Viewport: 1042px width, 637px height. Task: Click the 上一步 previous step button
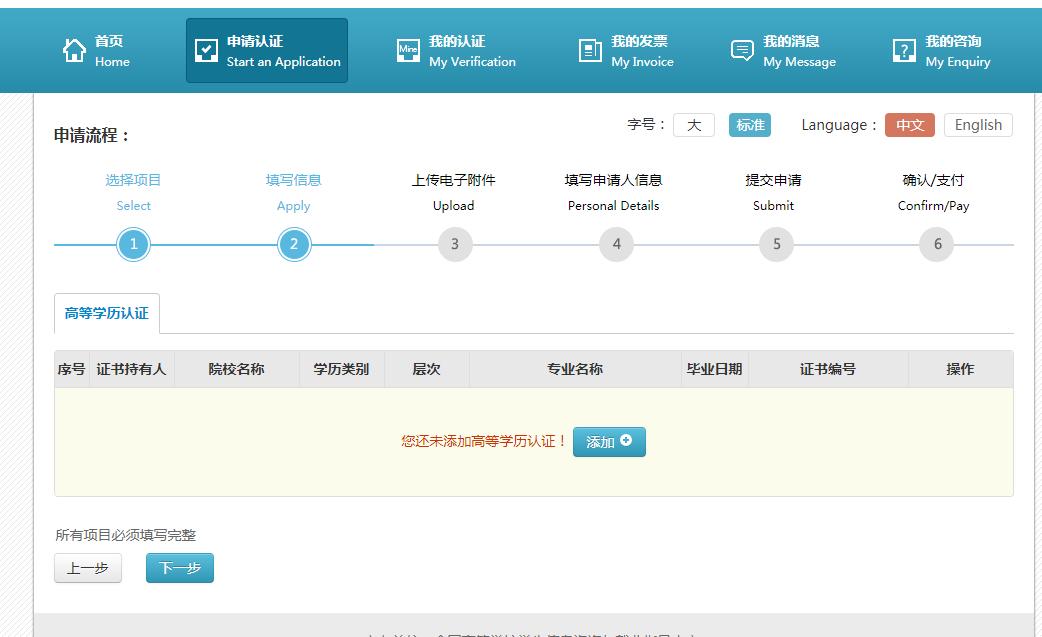click(x=87, y=567)
